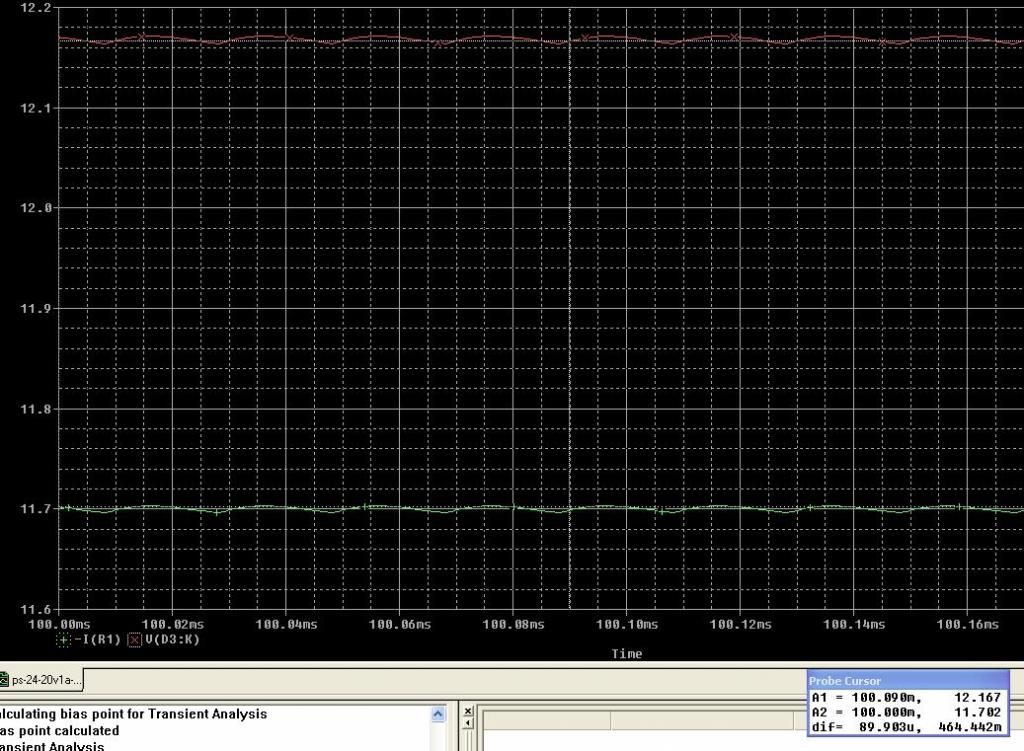Click the 100.08ms x-axis tick label

512,625
